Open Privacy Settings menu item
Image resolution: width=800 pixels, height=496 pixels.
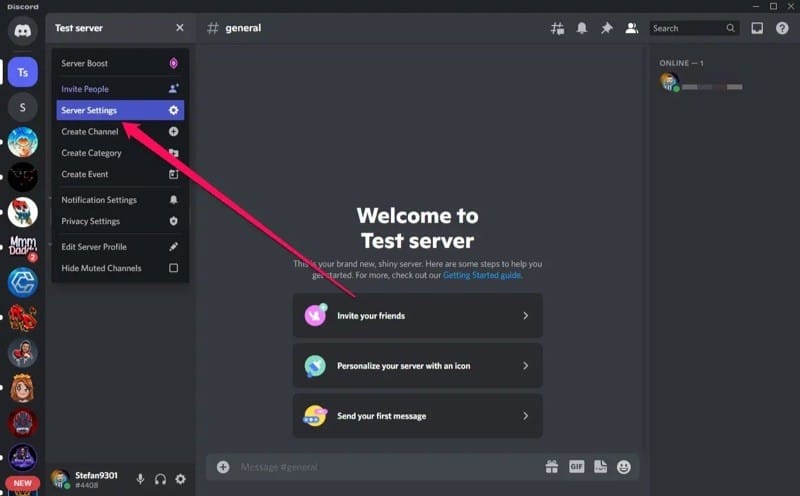120,221
